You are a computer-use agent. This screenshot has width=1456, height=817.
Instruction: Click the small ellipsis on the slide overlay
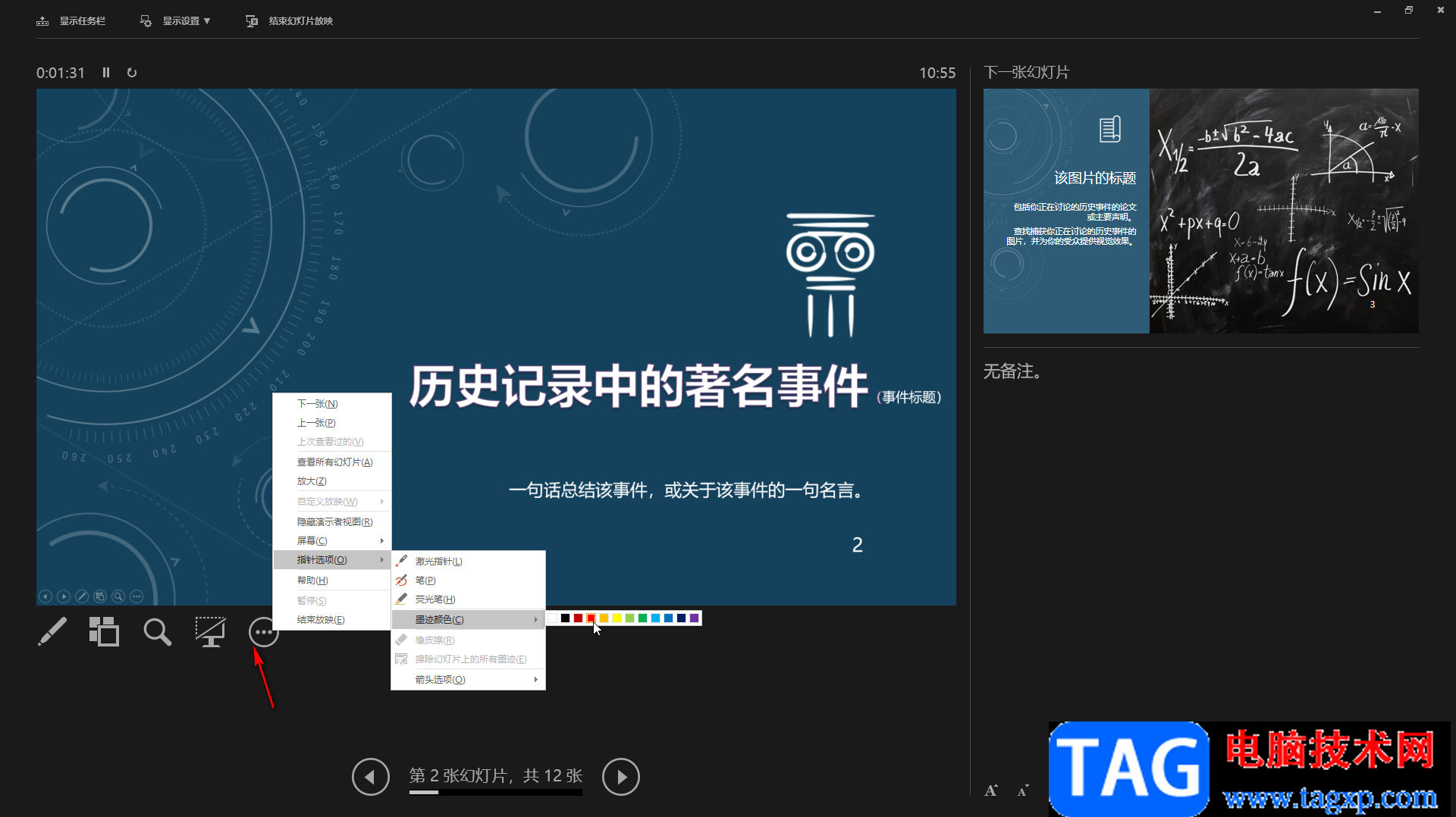136,596
